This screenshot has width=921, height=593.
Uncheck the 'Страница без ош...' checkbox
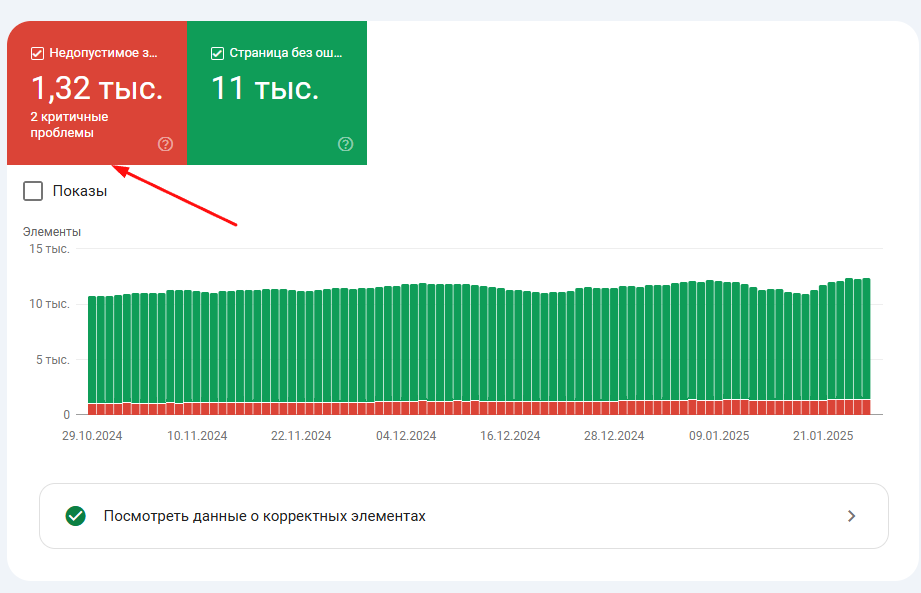tap(217, 53)
